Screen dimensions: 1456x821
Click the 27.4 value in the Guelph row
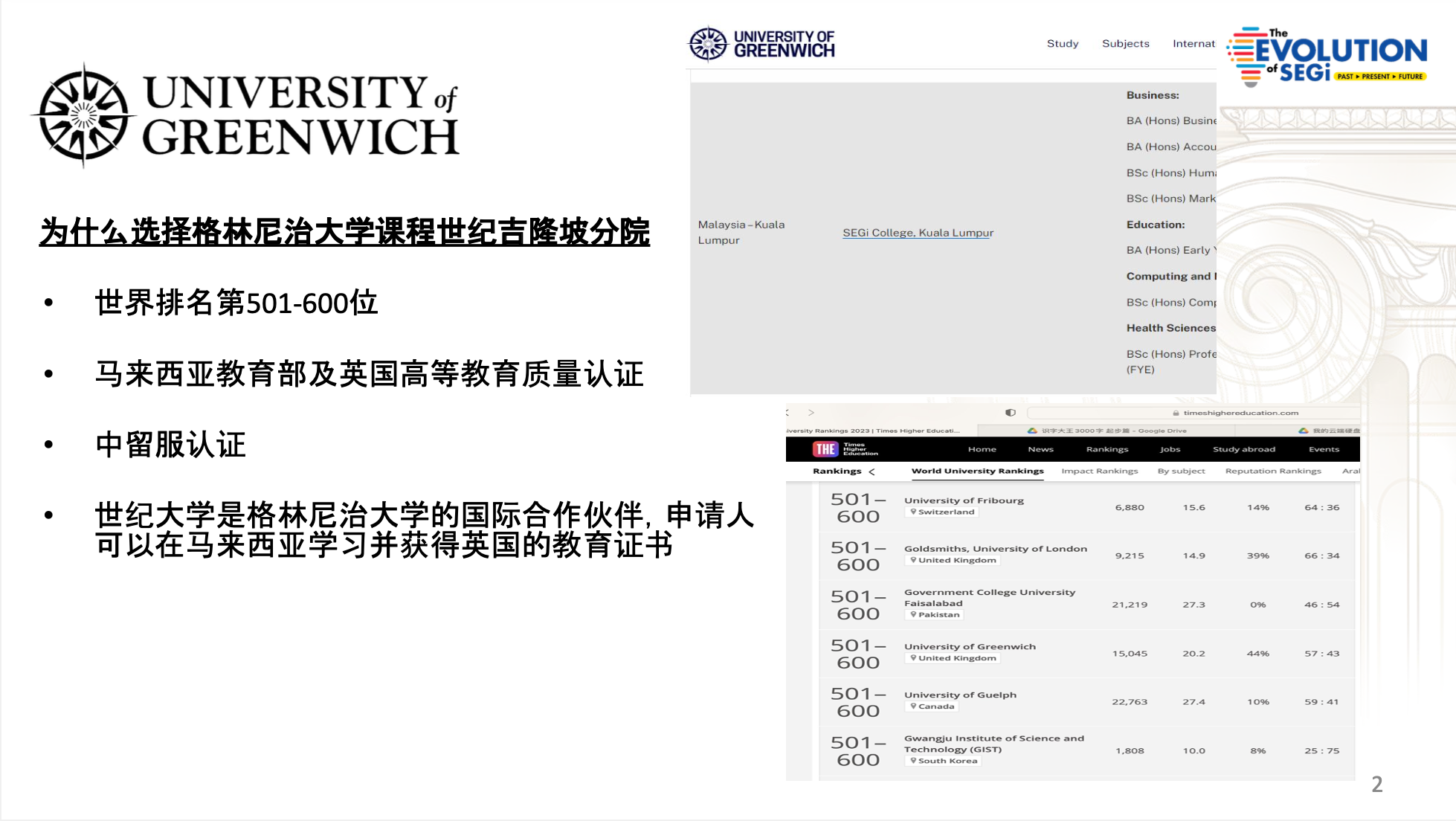click(1194, 702)
